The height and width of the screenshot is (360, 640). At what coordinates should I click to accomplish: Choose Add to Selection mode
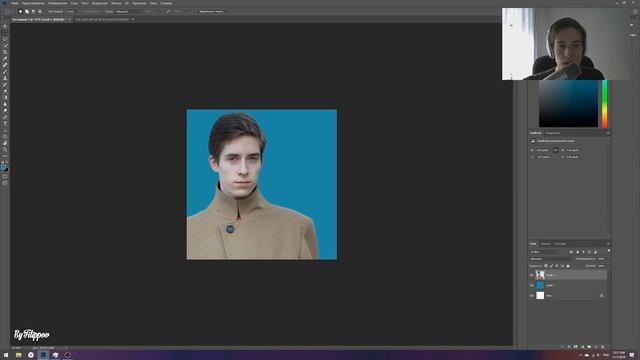(x=27, y=11)
